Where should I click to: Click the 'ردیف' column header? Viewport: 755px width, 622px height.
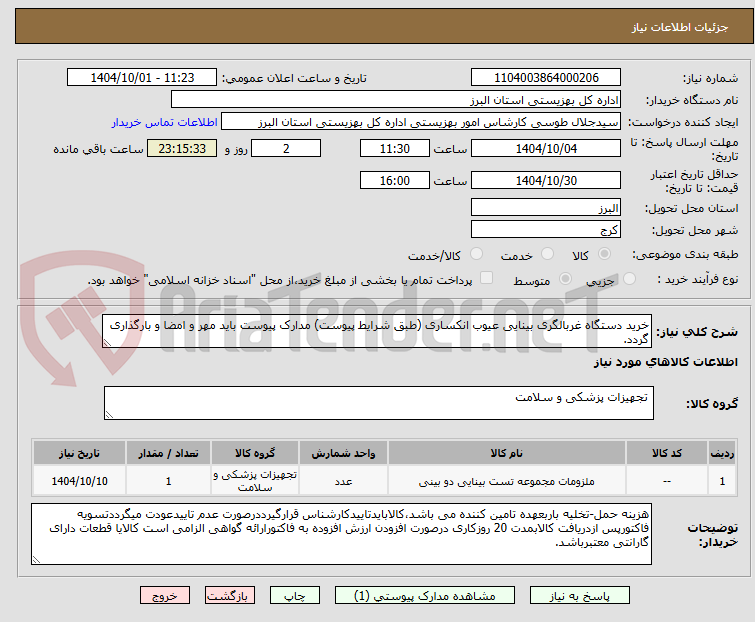point(722,453)
